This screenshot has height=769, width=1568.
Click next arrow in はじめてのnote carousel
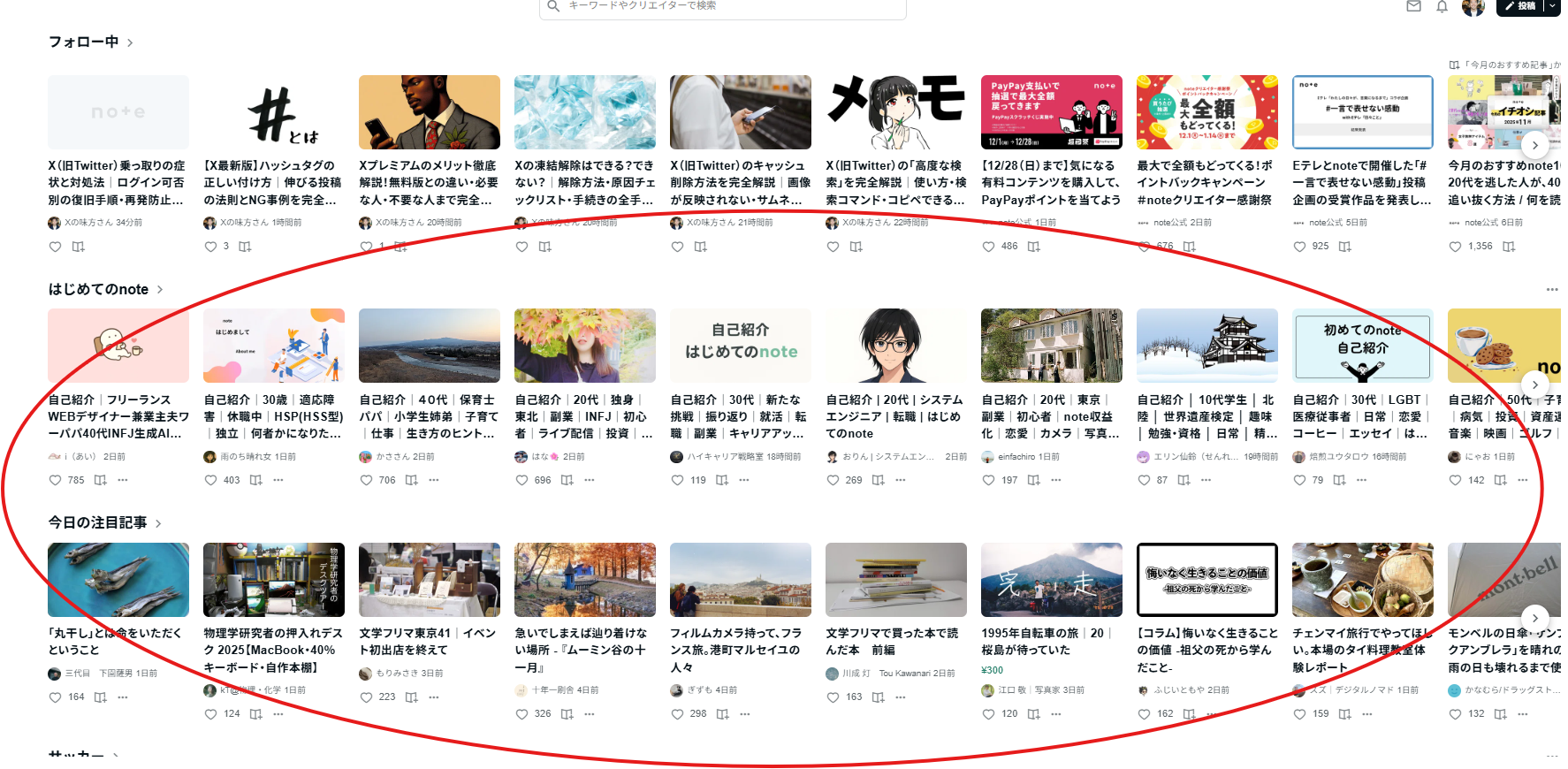[x=1534, y=384]
